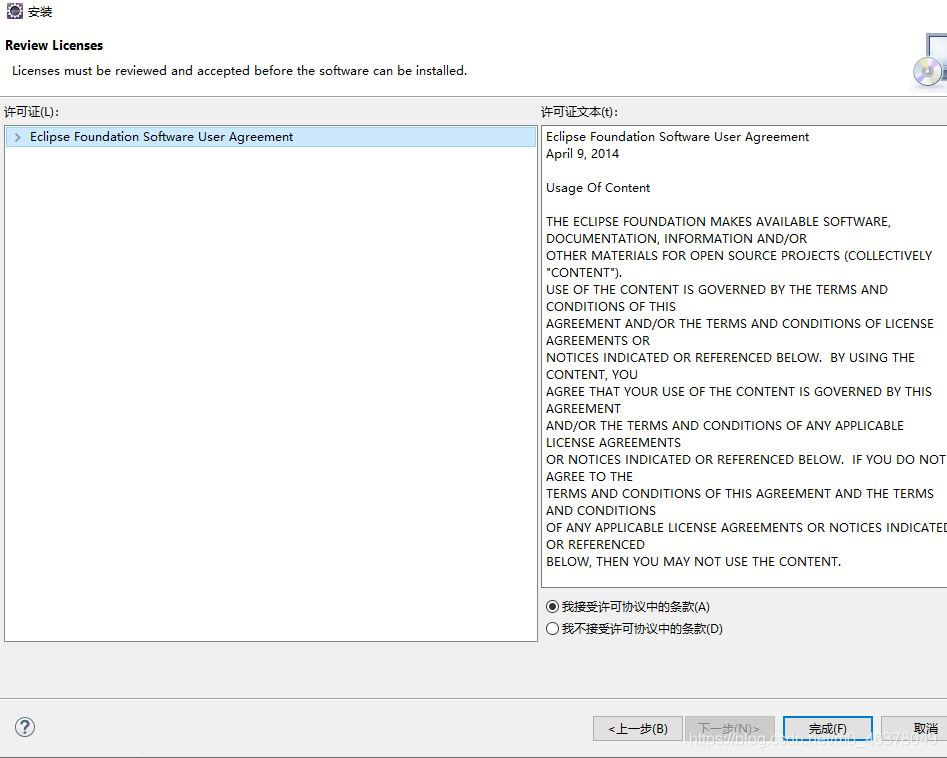The image size is (947, 758).
Task: Click the Eclipse install dialog title icon
Action: (x=14, y=11)
